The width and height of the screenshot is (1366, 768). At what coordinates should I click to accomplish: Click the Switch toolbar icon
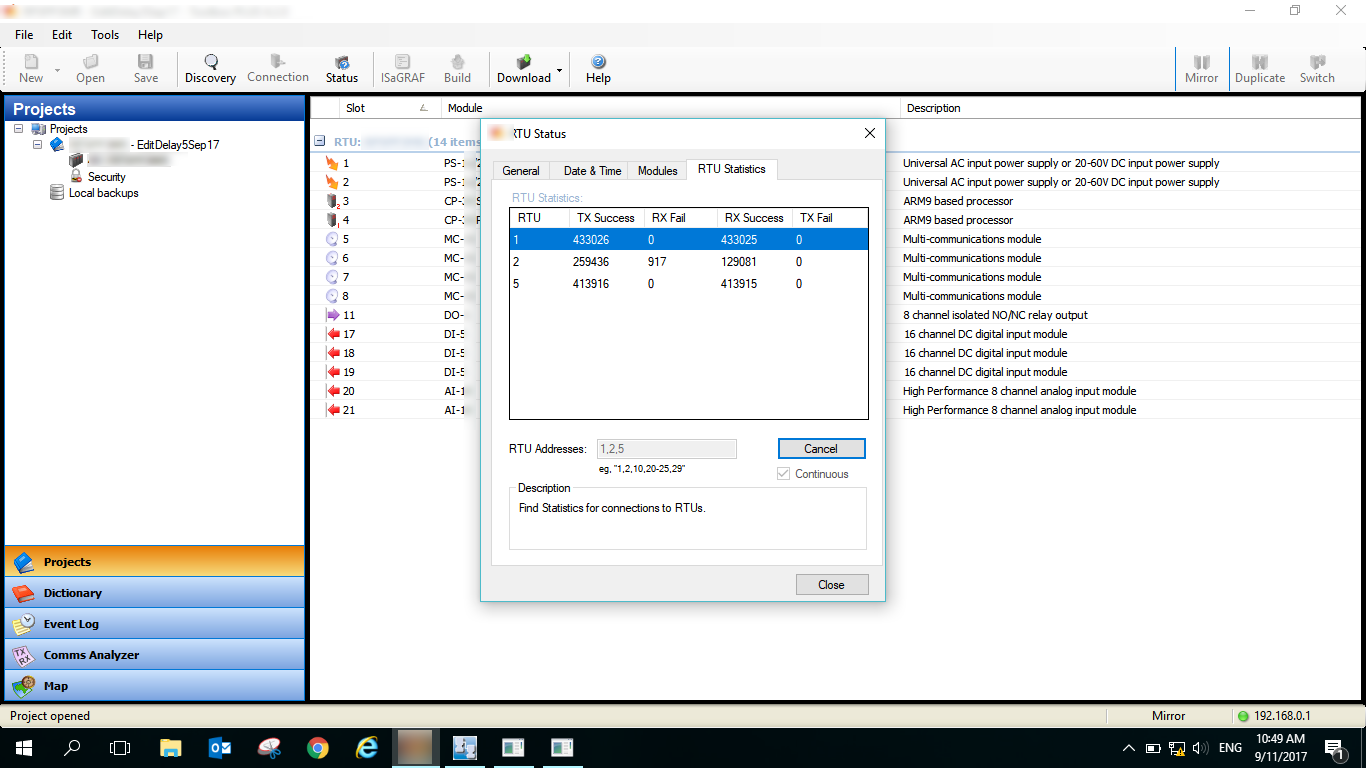[x=1317, y=69]
